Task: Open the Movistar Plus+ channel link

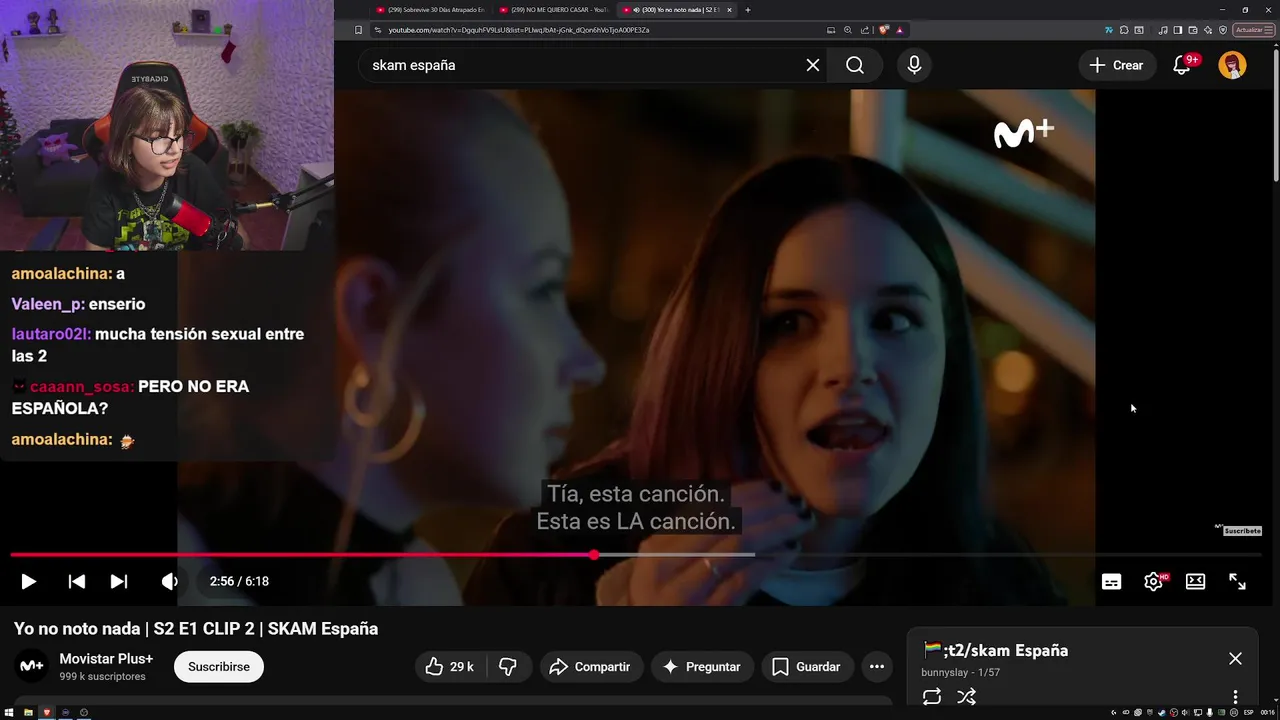Action: (106, 659)
